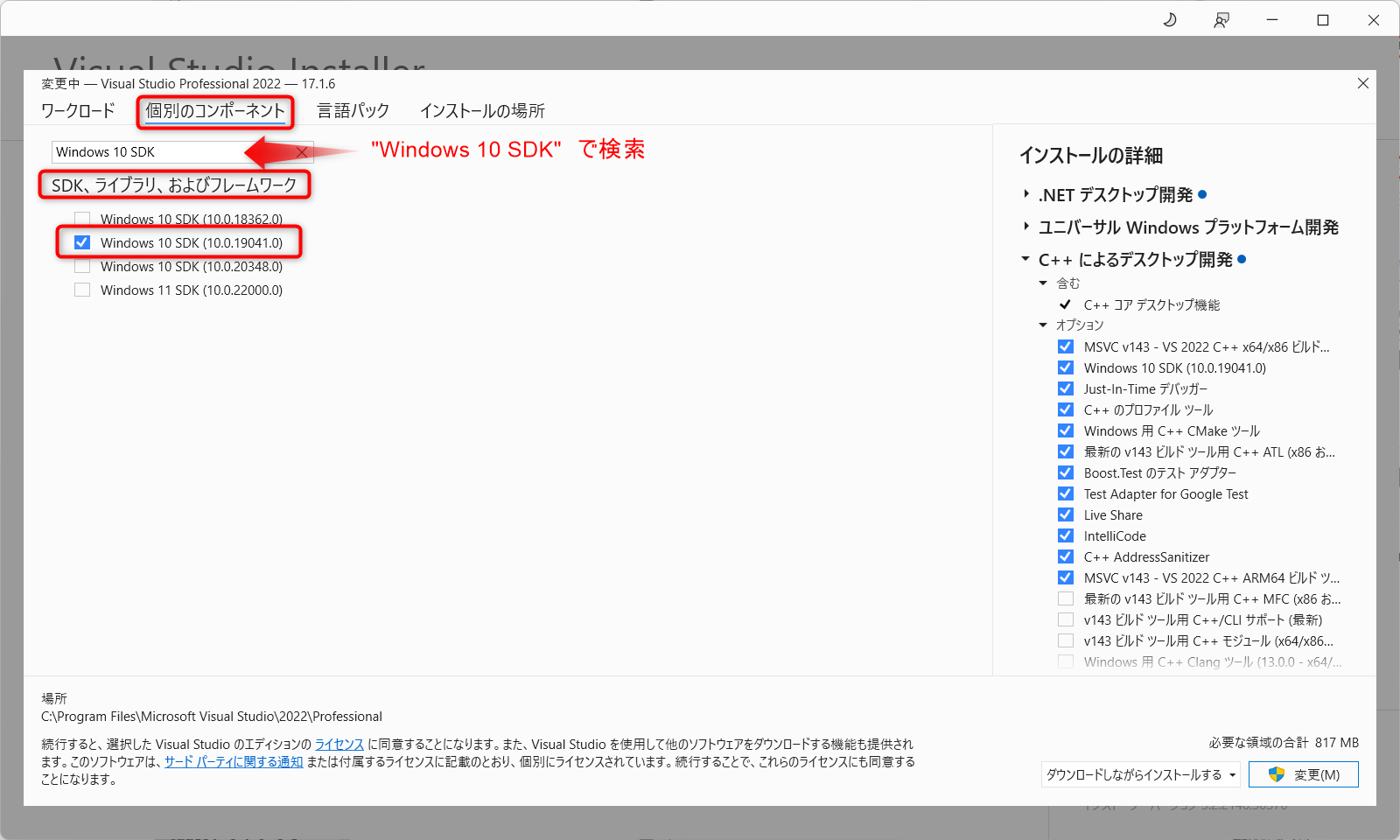The height and width of the screenshot is (840, 1400).
Task: Uncheck C++ のプロファイル ツール option
Action: (x=1066, y=409)
